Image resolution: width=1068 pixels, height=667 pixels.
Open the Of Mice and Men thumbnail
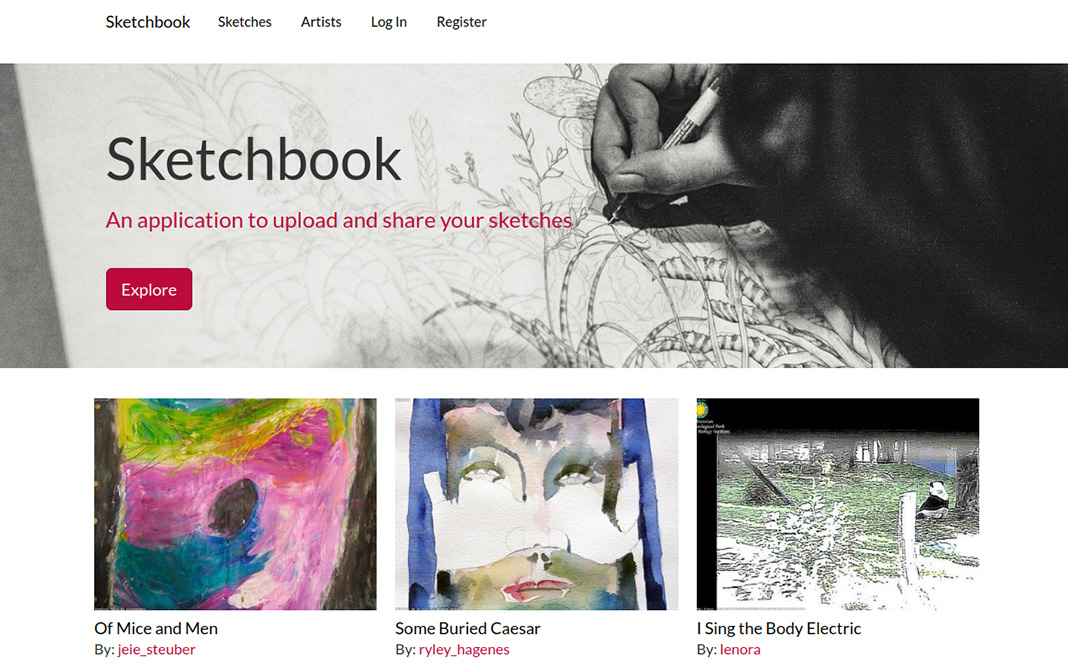(235, 504)
